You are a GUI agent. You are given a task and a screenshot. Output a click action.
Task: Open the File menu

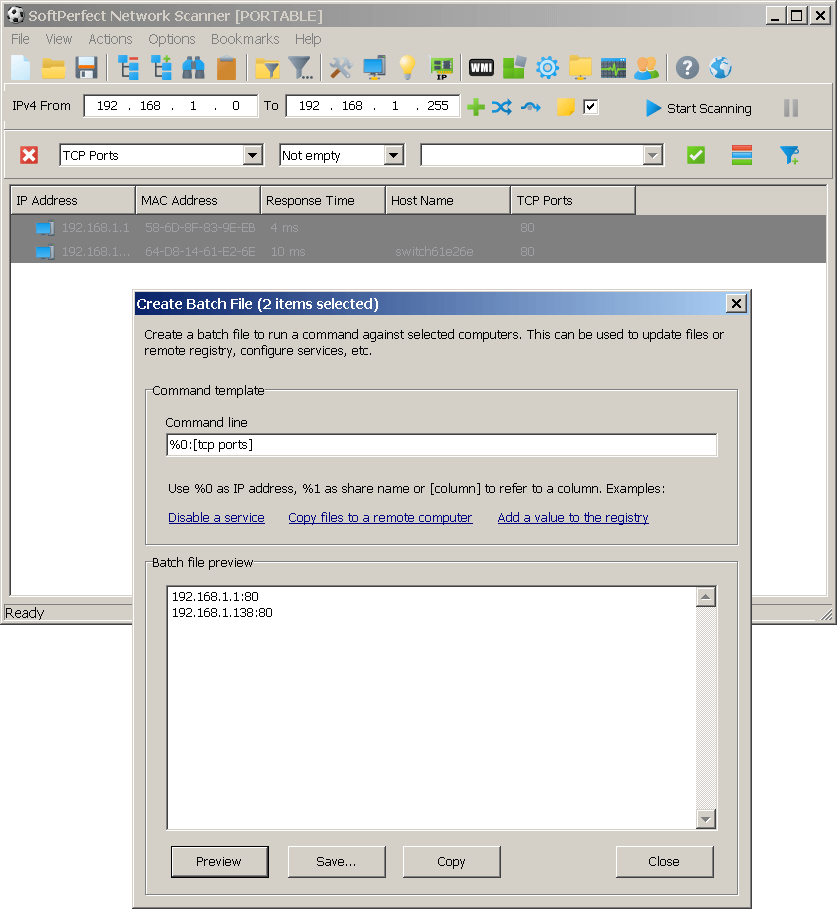(x=20, y=39)
